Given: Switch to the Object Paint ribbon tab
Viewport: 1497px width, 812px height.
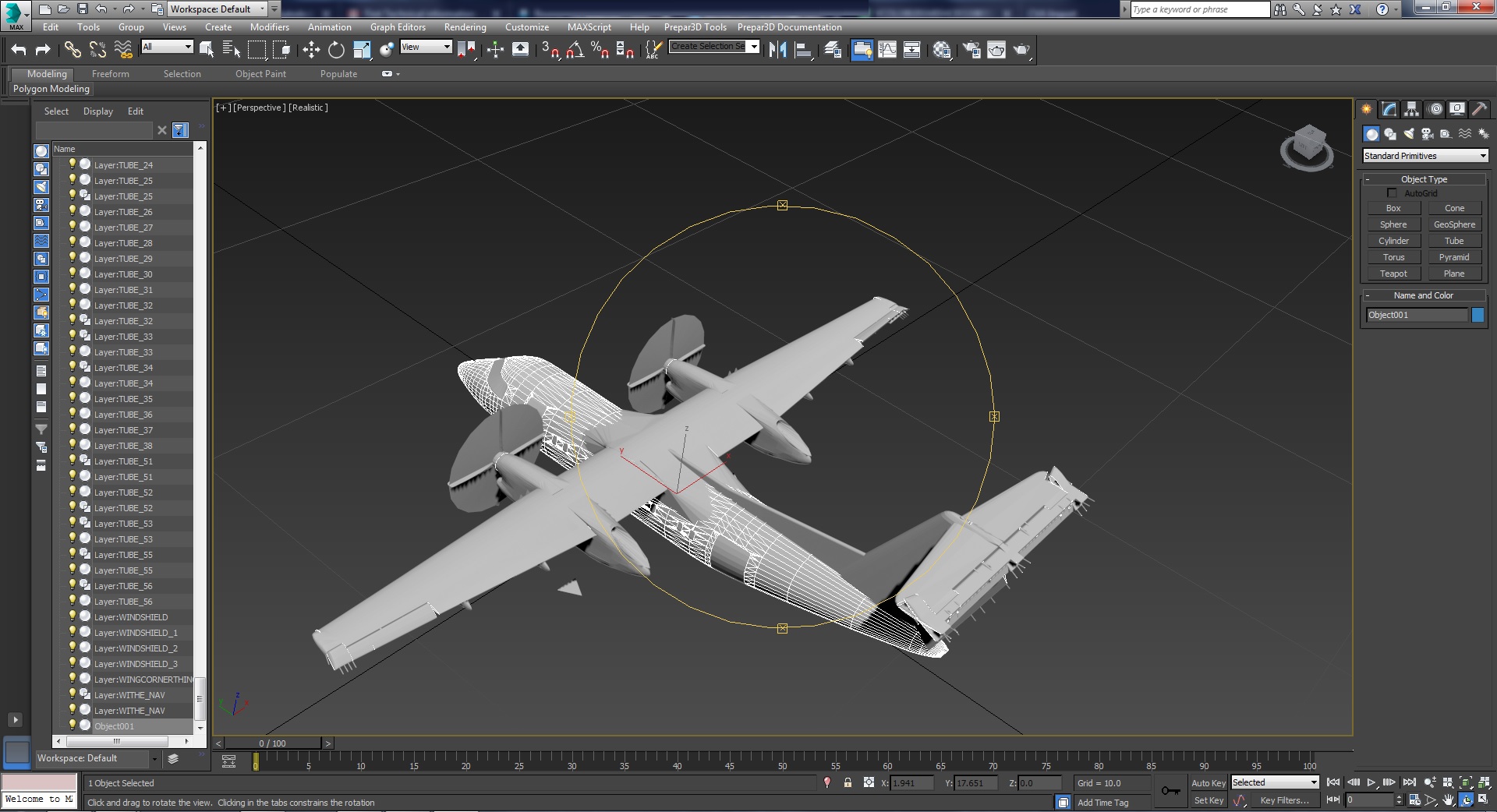Looking at the screenshot, I should [260, 74].
